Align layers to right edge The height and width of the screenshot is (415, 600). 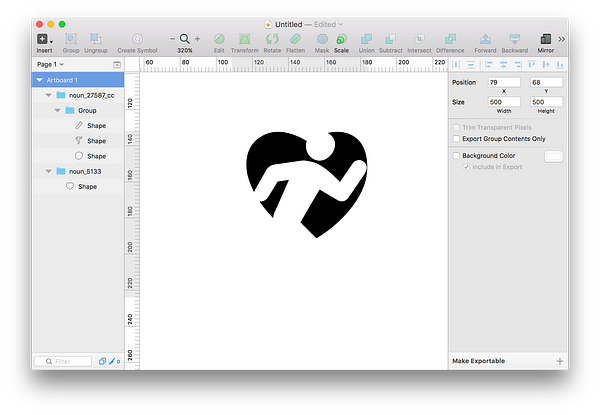pyautogui.click(x=518, y=65)
